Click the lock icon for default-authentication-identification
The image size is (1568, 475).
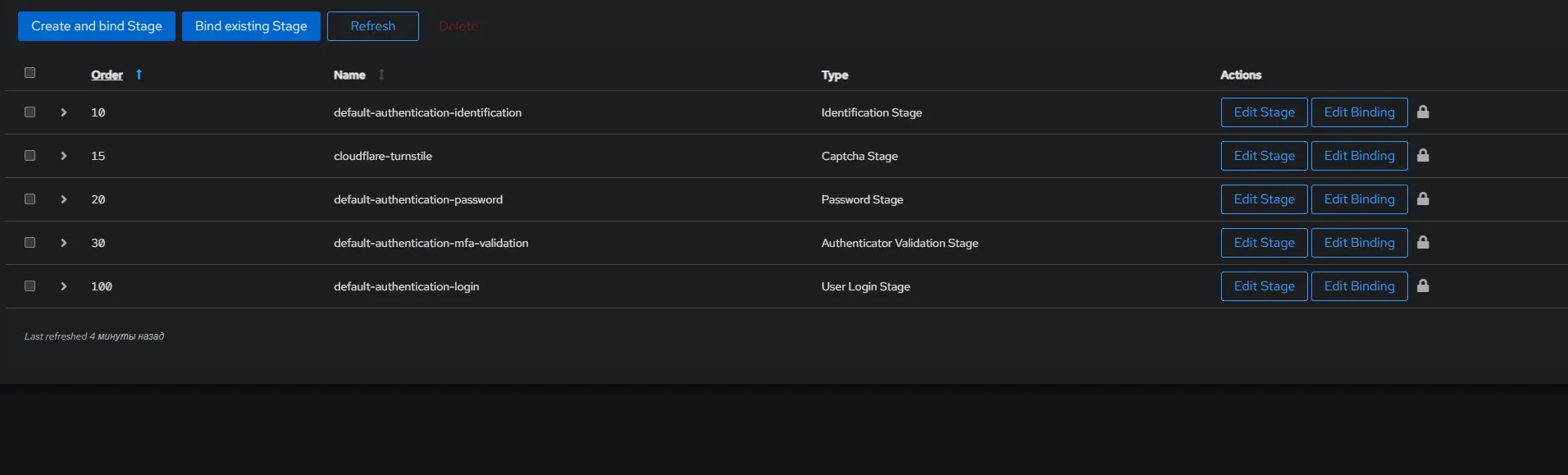[x=1423, y=112]
